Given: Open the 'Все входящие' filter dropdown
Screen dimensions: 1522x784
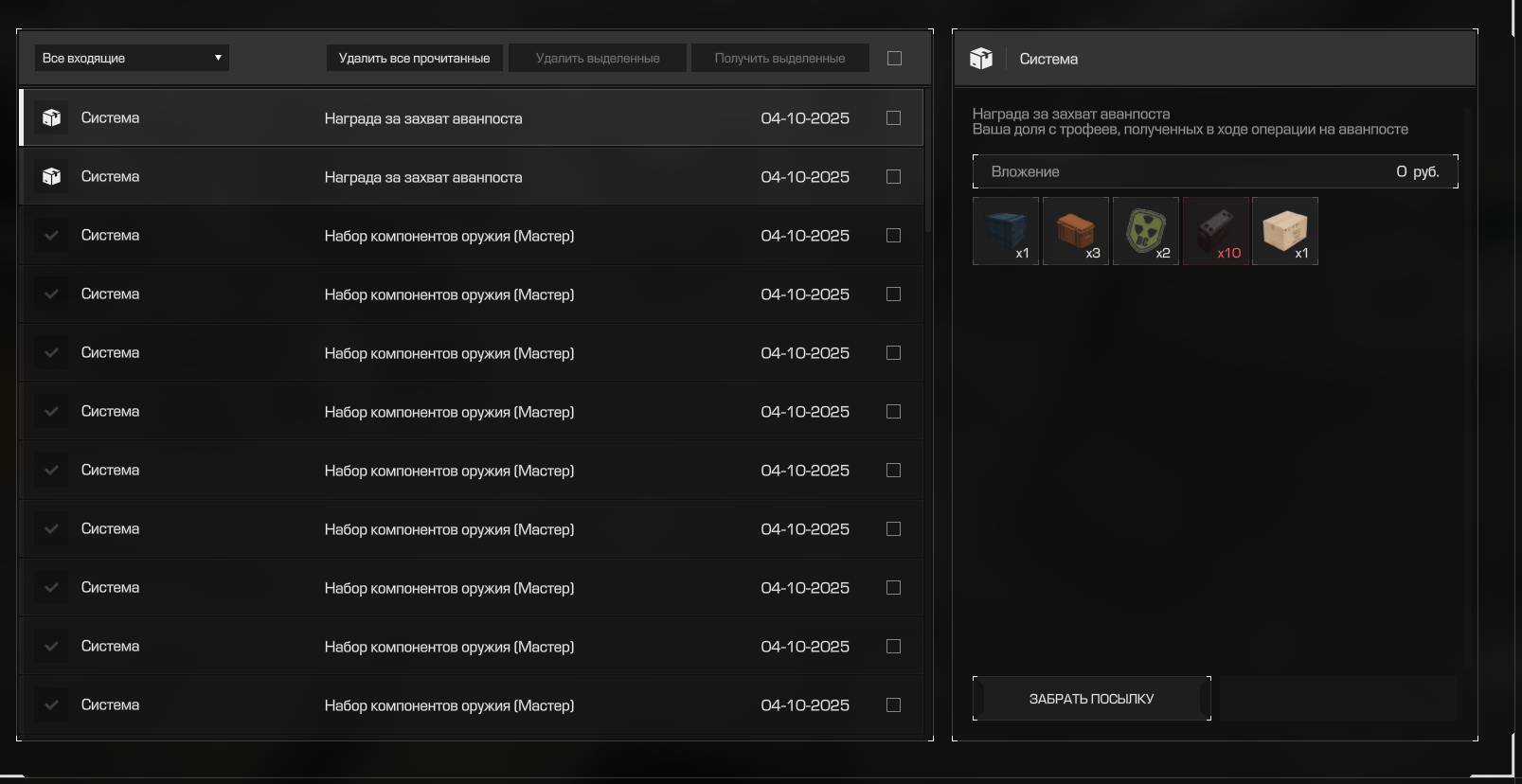Looking at the screenshot, I should (x=132, y=58).
